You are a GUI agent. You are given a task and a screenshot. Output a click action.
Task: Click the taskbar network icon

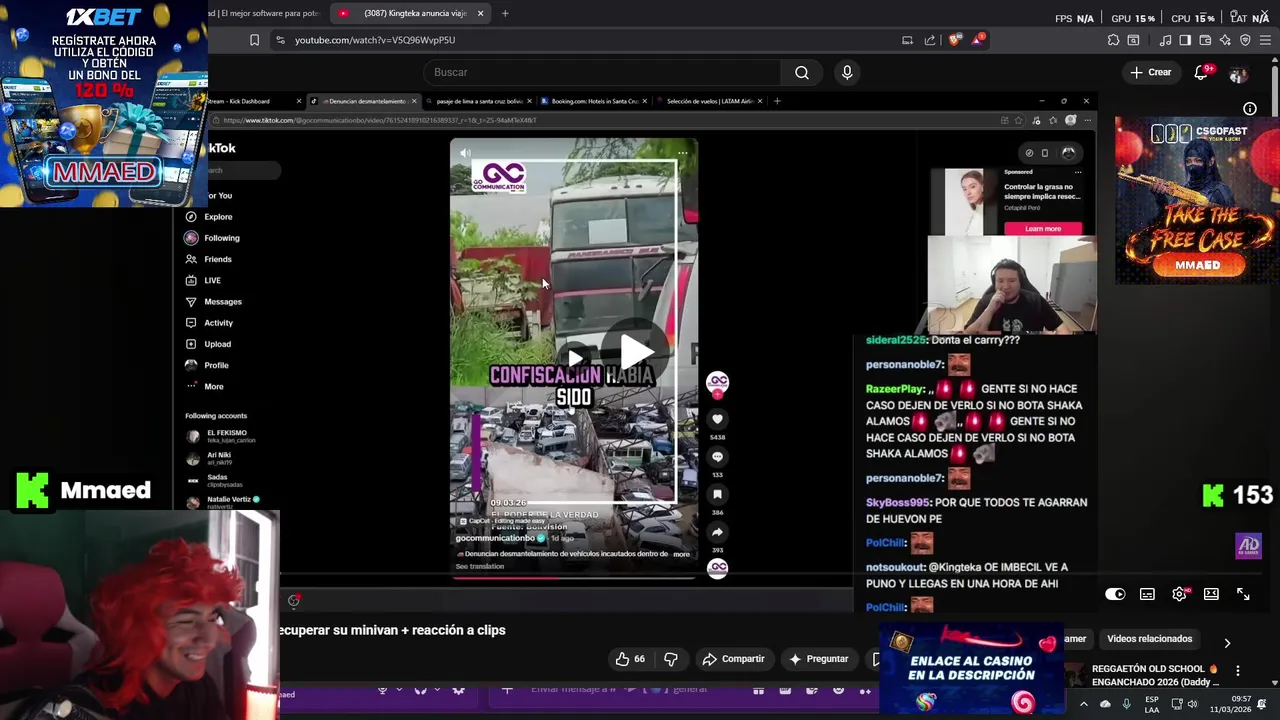[1176, 704]
